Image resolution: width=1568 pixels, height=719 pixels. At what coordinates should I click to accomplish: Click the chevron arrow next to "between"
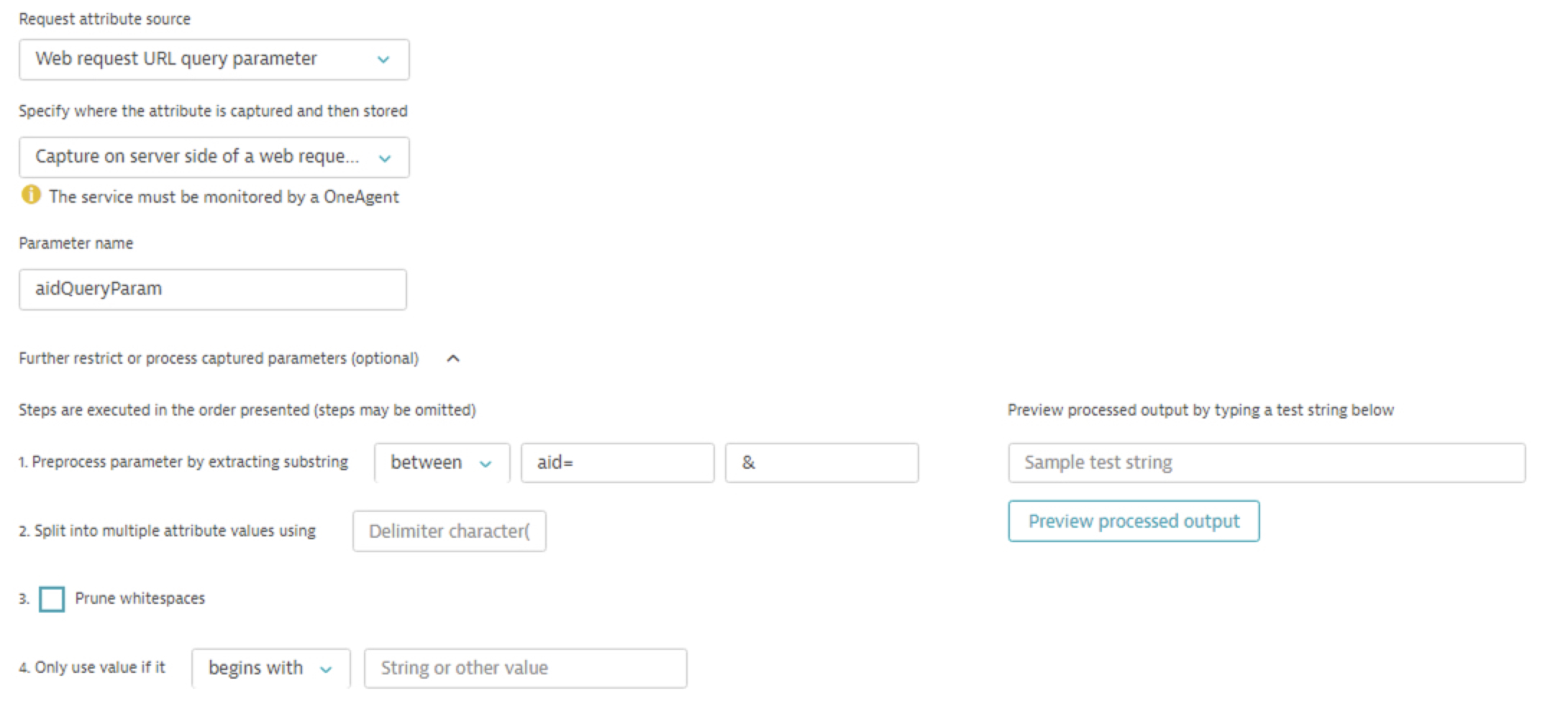[486, 464]
